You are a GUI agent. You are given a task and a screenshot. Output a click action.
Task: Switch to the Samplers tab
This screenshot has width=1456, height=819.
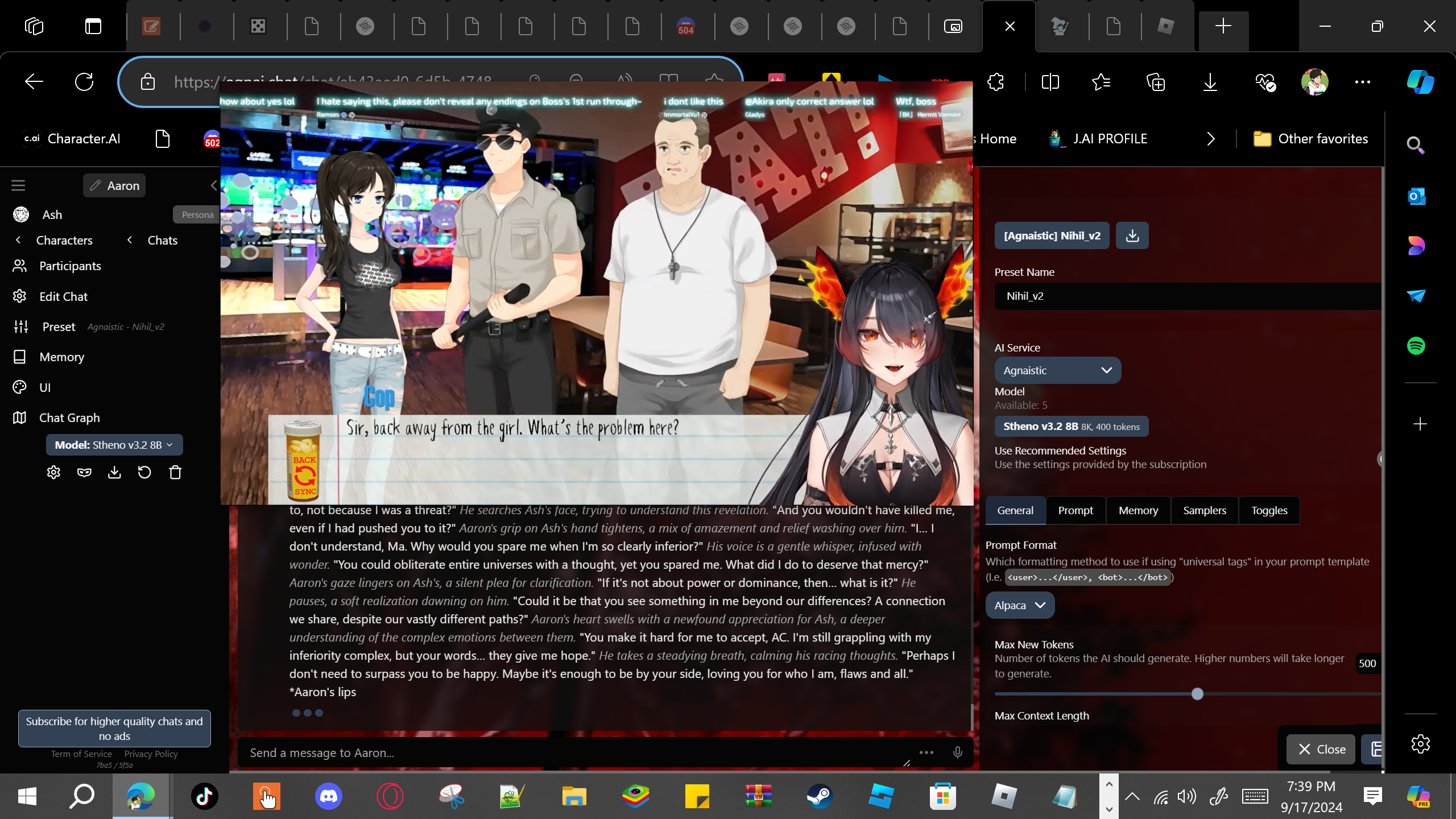1204,510
